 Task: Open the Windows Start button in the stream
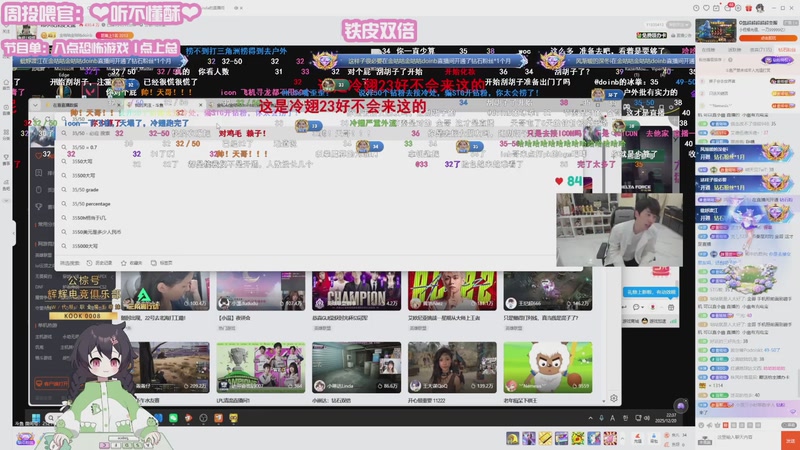[36, 418]
